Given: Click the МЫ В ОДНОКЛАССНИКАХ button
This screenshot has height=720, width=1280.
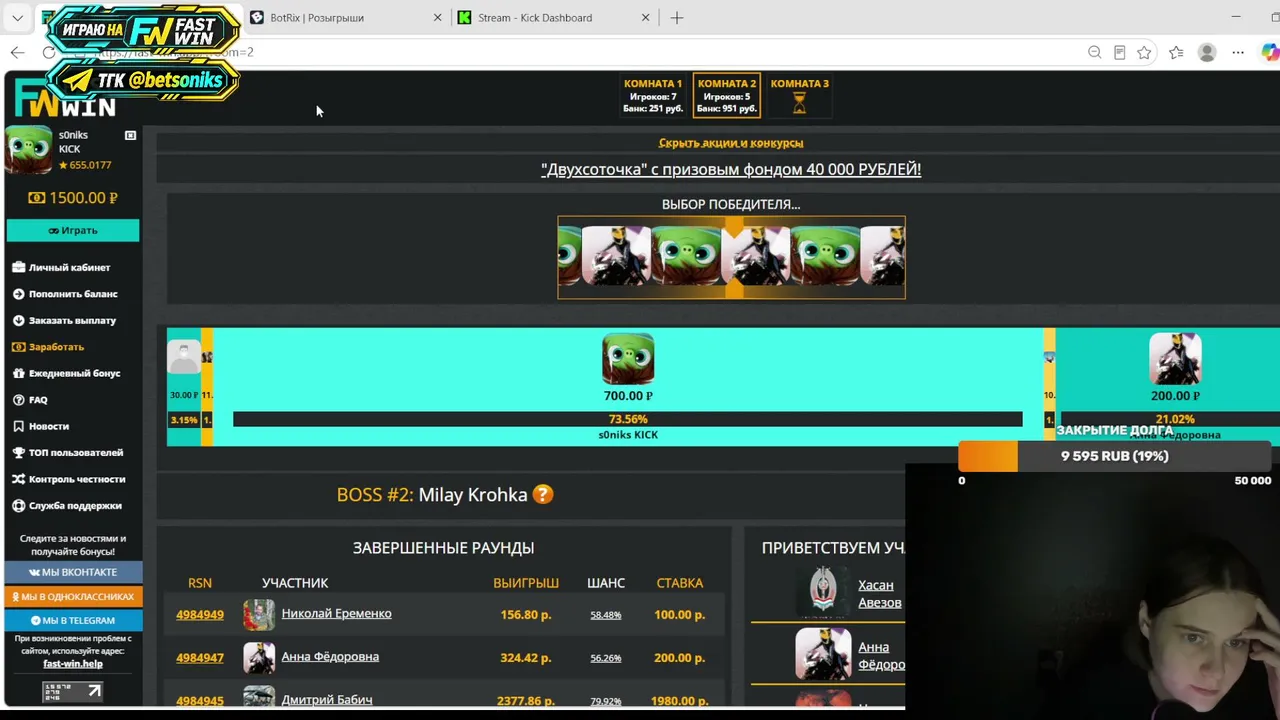Looking at the screenshot, I should (73, 596).
